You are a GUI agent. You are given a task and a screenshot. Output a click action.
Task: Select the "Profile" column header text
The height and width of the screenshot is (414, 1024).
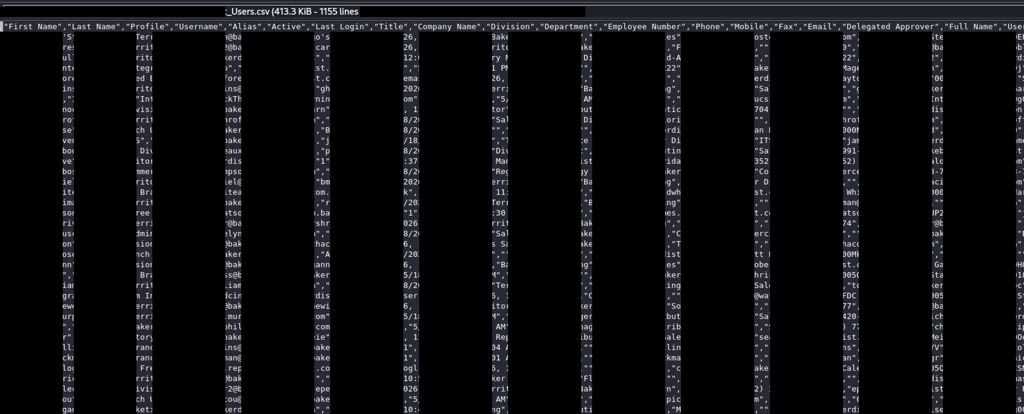click(148, 27)
